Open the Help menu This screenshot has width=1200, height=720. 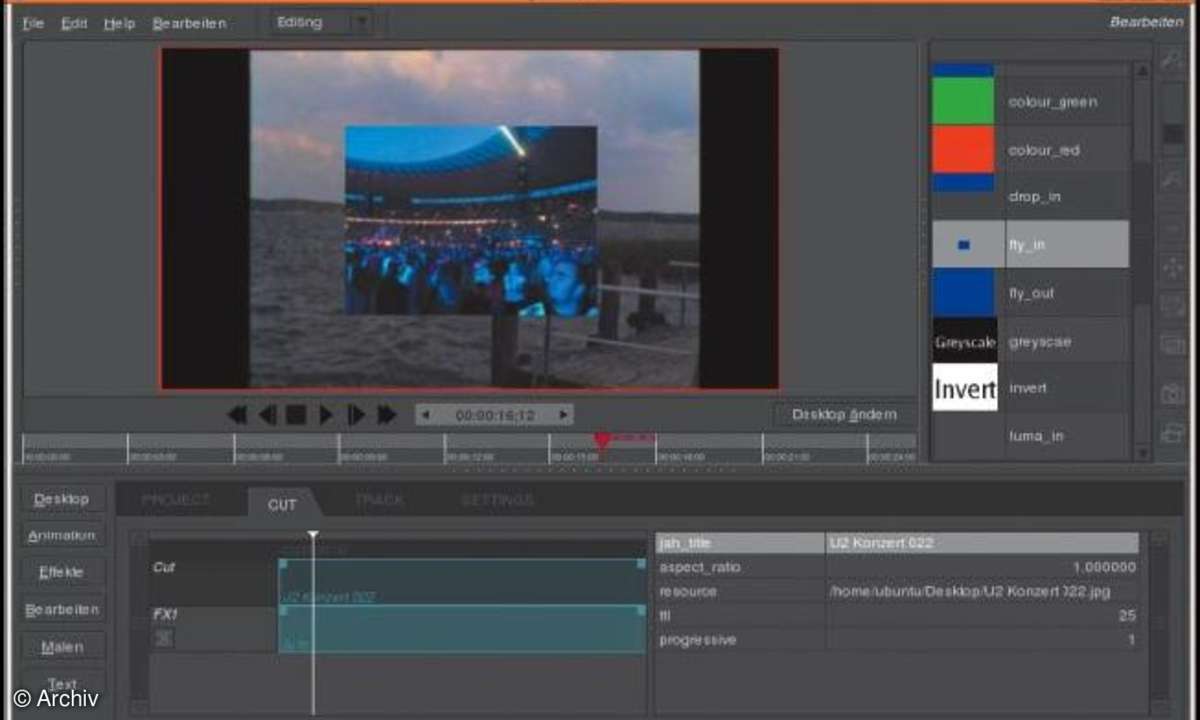coord(119,22)
